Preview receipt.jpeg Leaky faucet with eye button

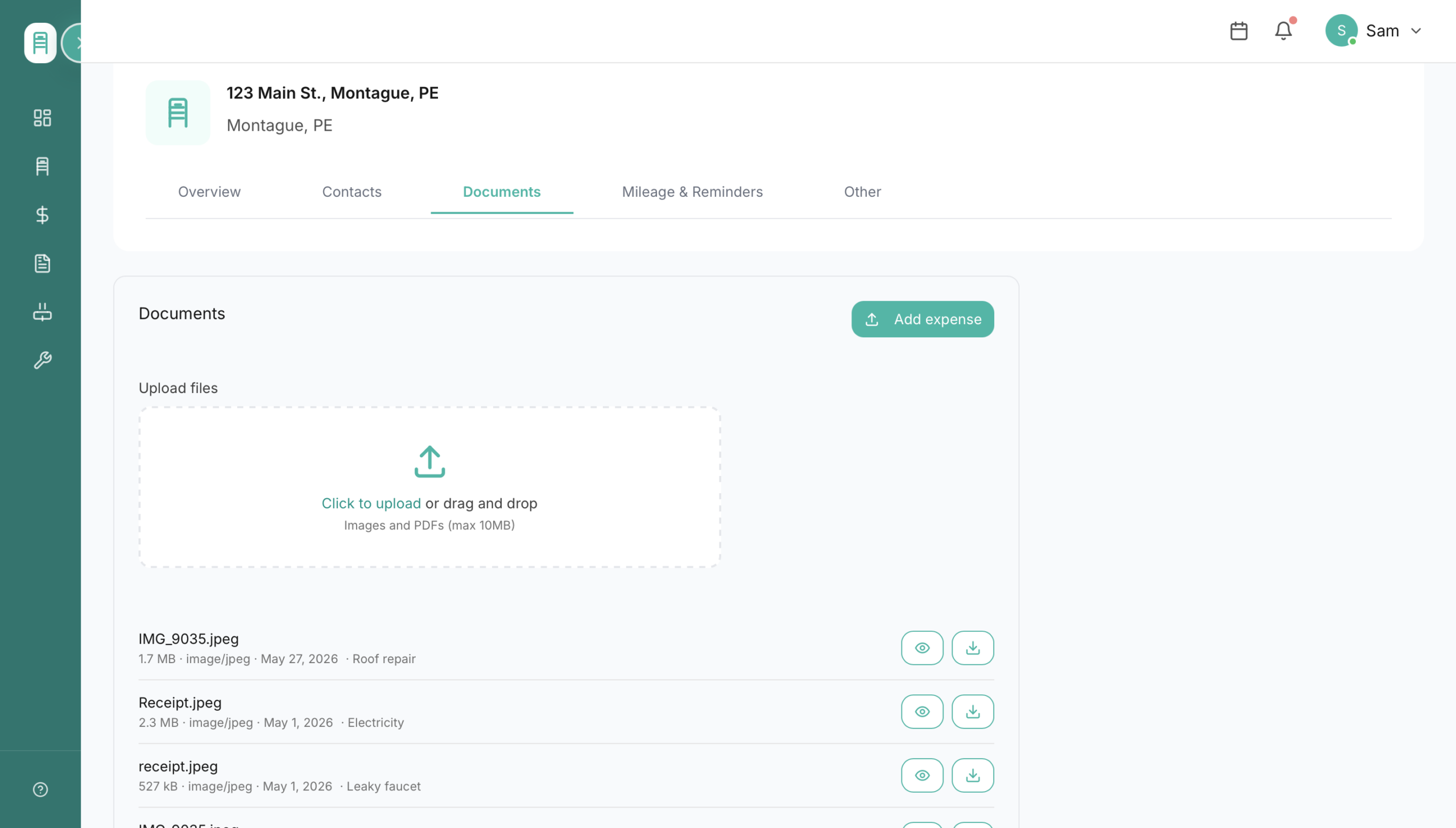[x=922, y=775]
